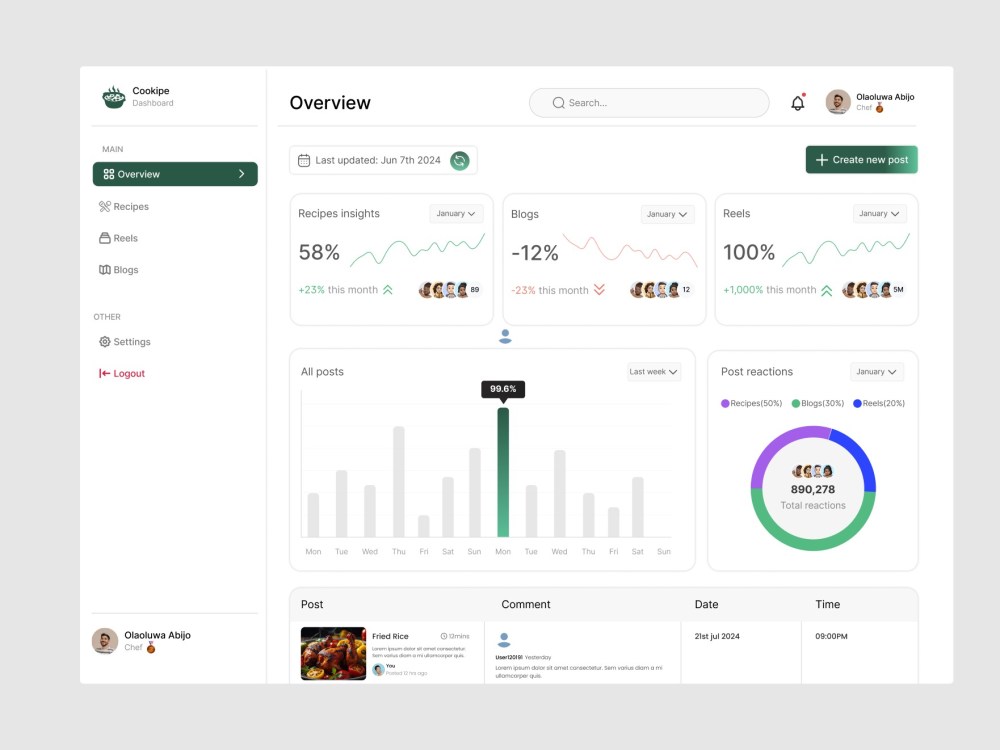Open January dropdown in Blogs card

667,214
